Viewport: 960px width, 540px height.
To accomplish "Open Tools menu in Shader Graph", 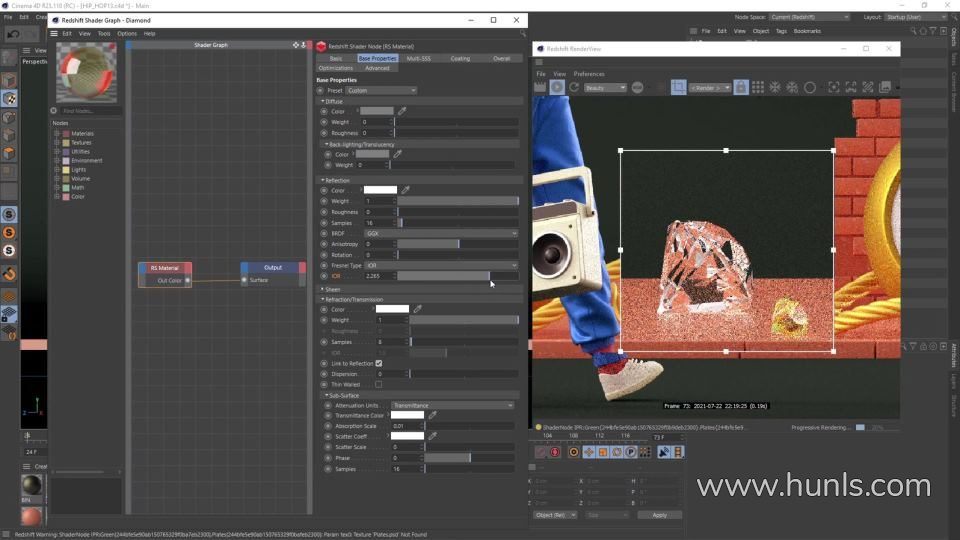I will coord(104,34).
